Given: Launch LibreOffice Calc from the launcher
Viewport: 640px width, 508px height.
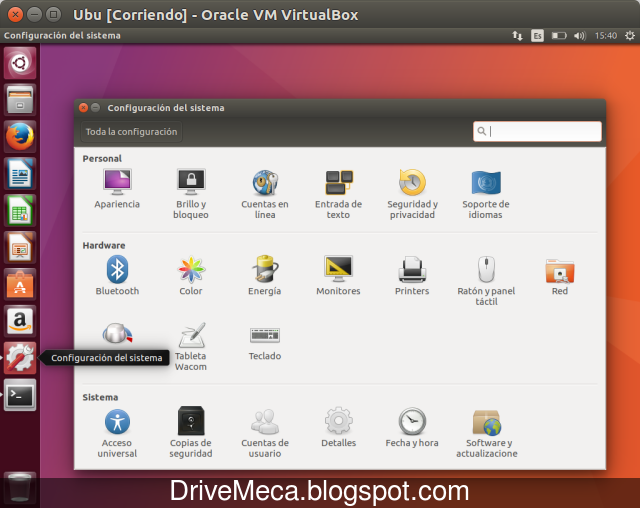Looking at the screenshot, I should pos(20,211).
